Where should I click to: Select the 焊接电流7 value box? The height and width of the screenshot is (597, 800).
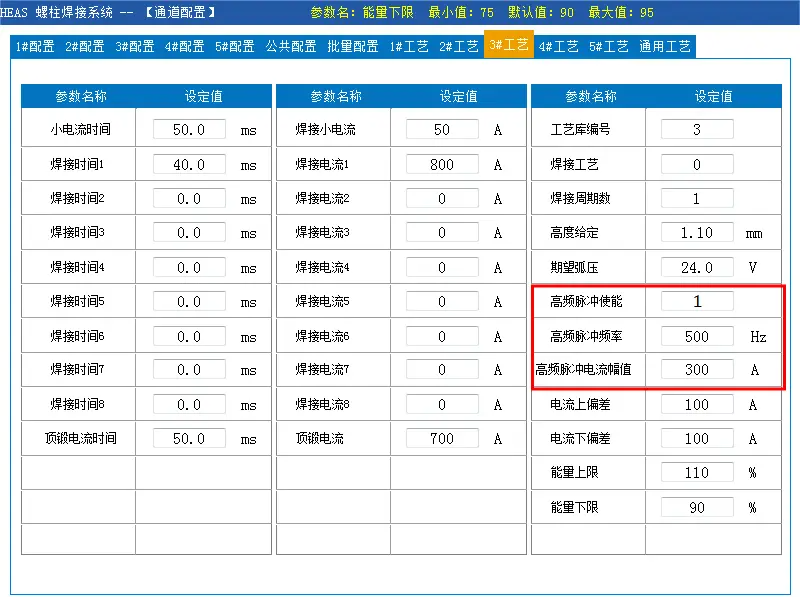[x=442, y=369]
